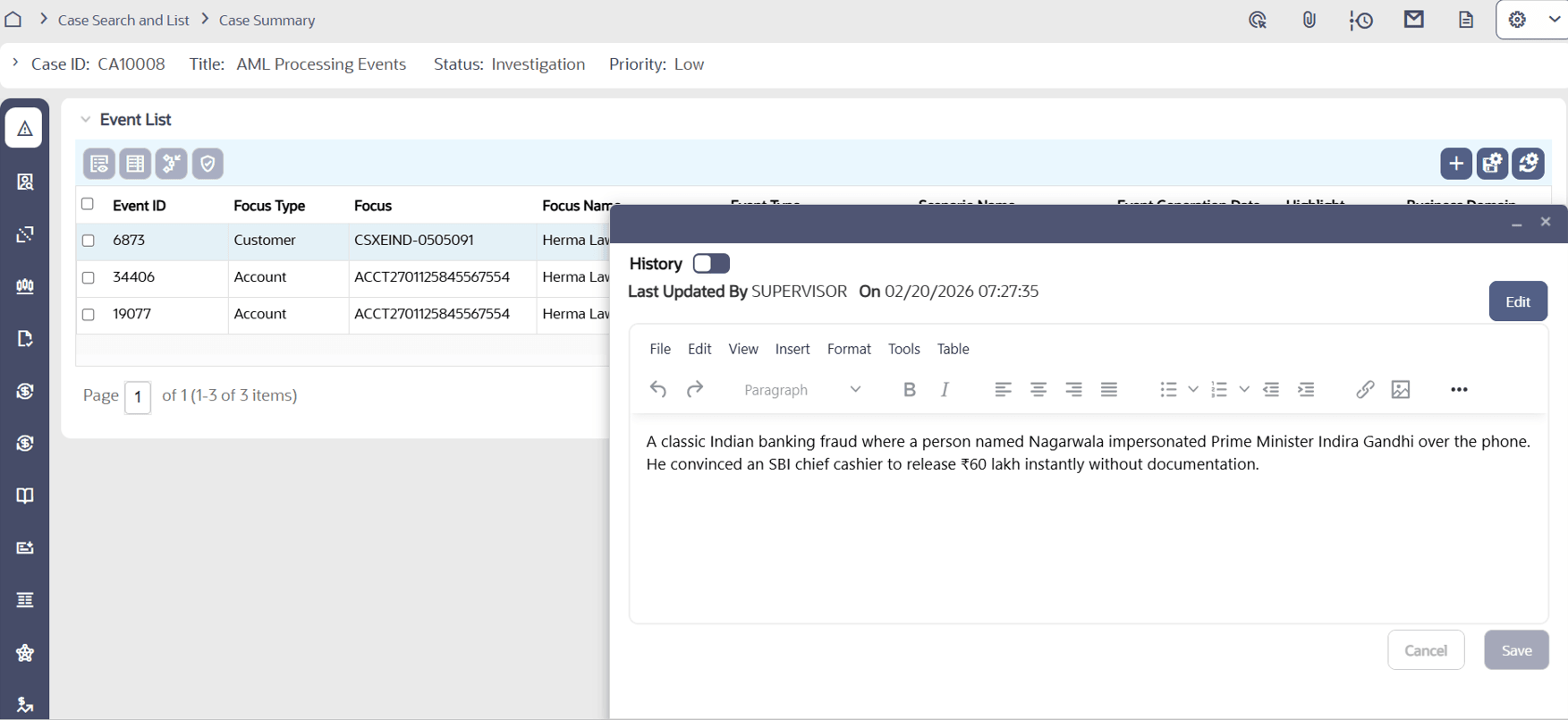Click the shield check icon in Event List toolbar
Image resolution: width=1568 pixels, height=720 pixels.
(x=208, y=164)
